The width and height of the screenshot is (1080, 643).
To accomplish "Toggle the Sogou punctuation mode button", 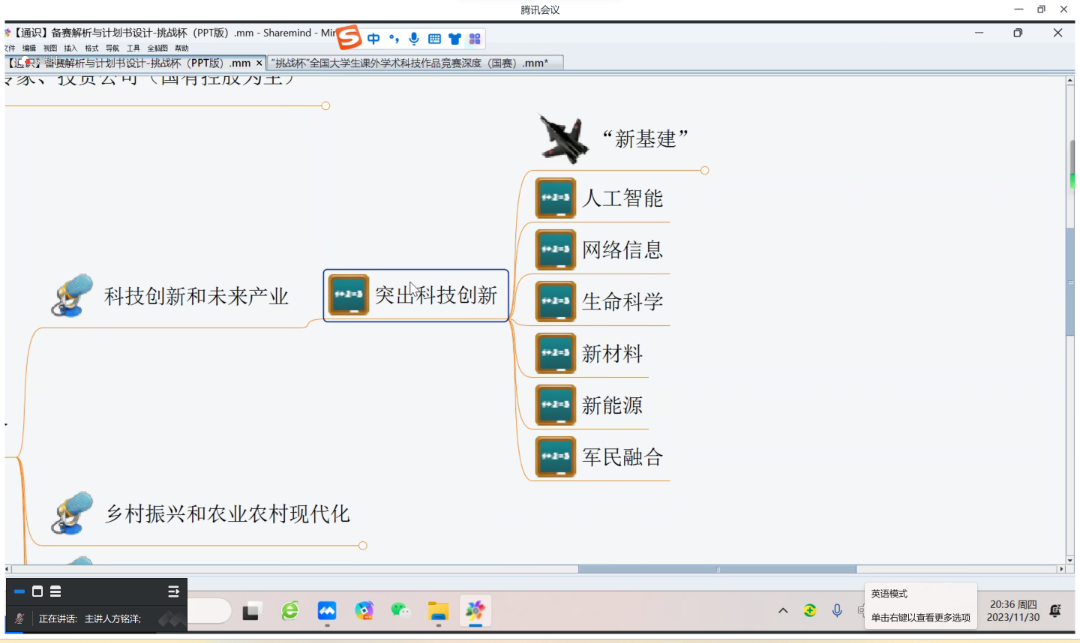I will click(x=394, y=39).
